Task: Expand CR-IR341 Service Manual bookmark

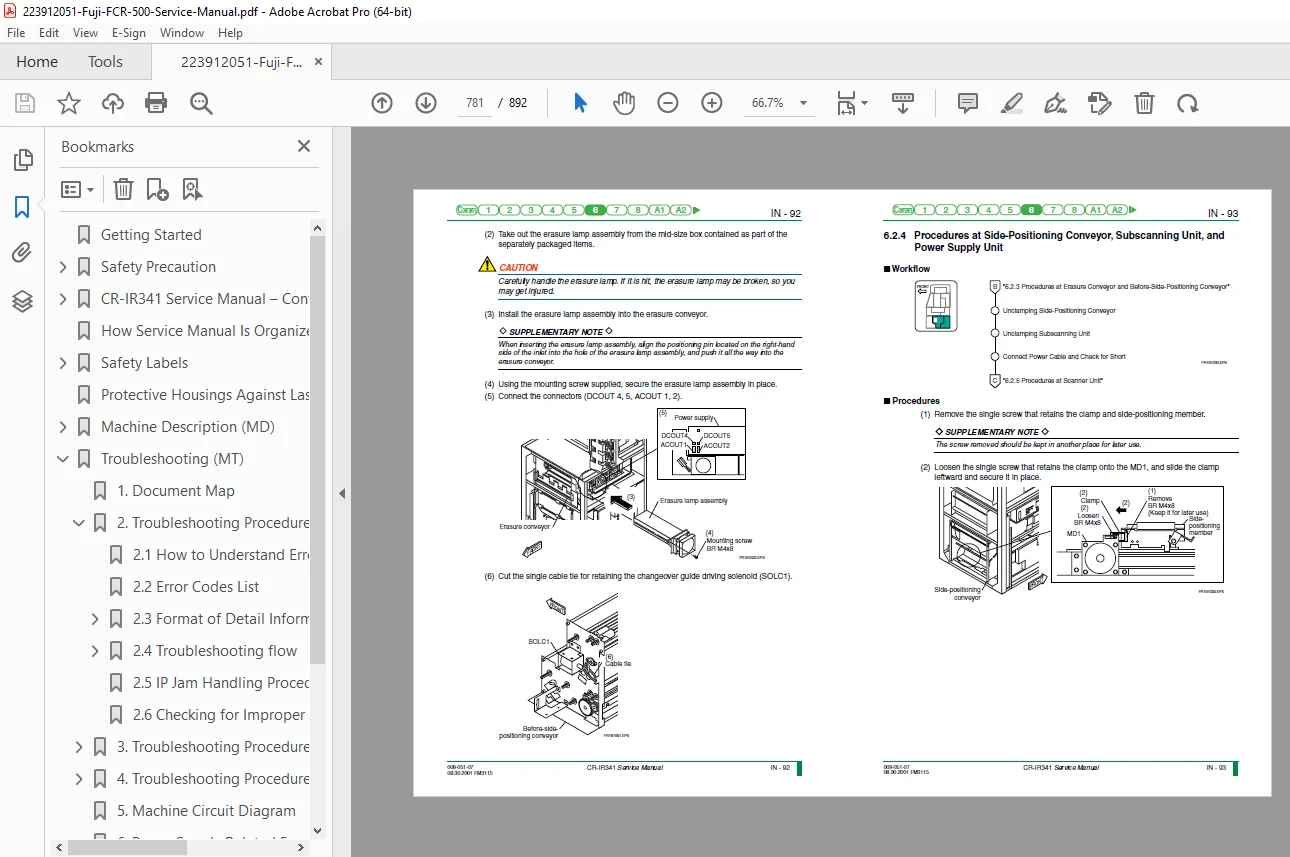Action: 63,299
